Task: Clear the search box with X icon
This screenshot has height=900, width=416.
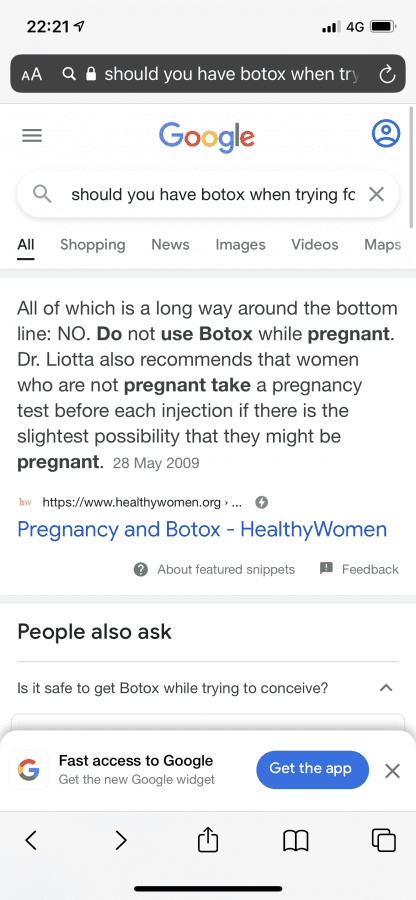Action: pos(376,195)
